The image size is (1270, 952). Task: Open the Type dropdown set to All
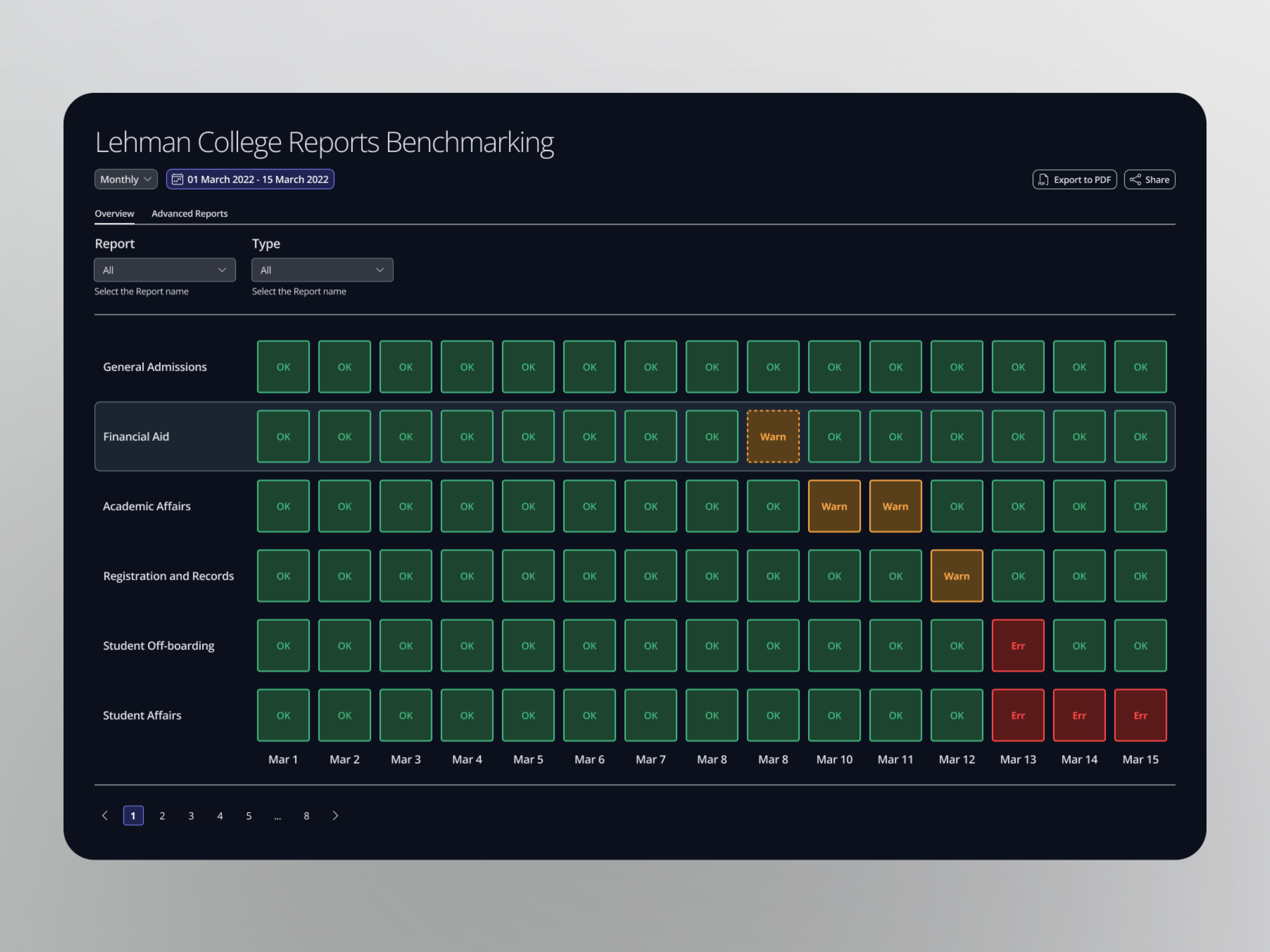(x=322, y=270)
